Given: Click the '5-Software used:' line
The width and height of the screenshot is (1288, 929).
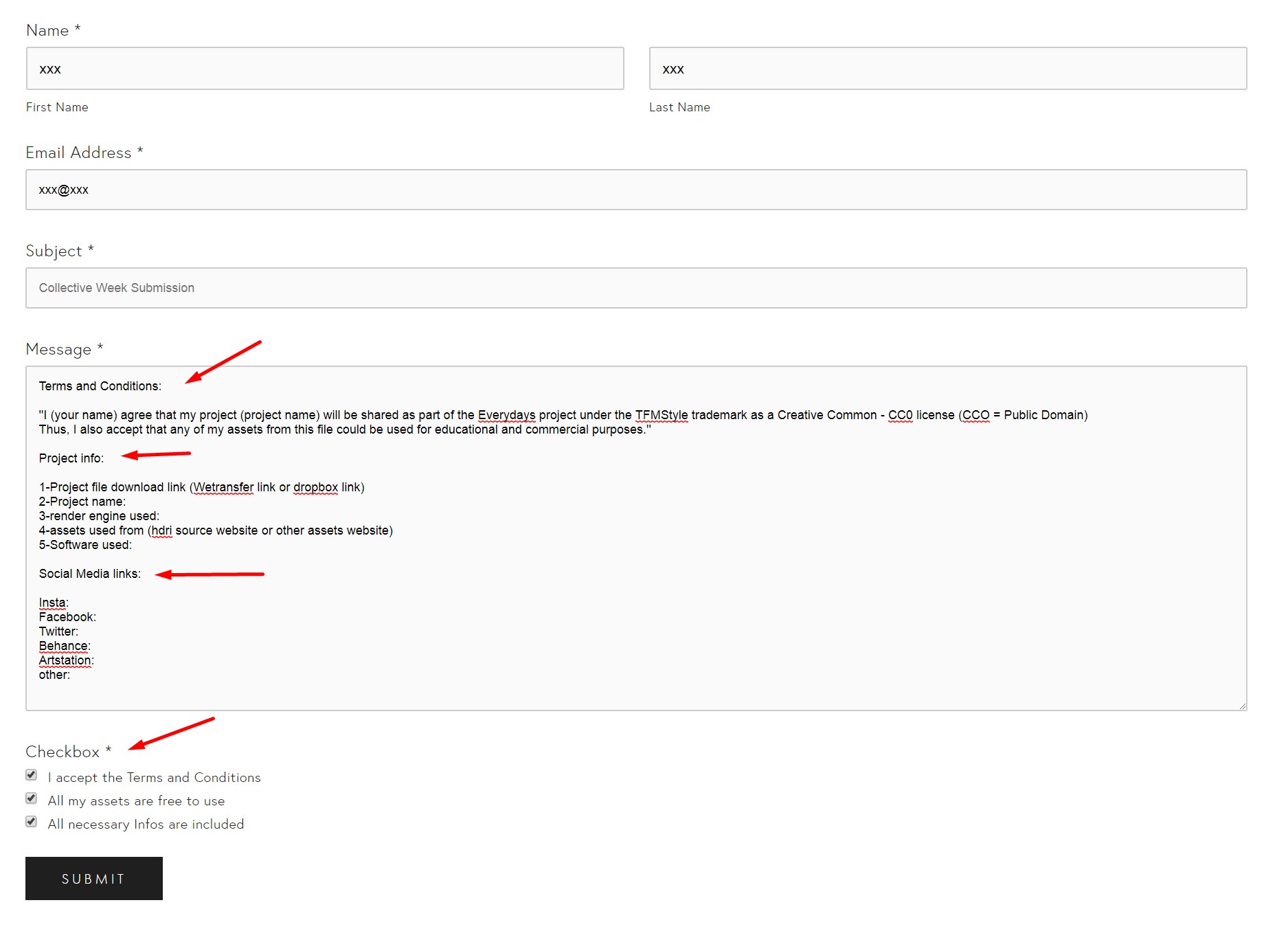Looking at the screenshot, I should coord(85,545).
